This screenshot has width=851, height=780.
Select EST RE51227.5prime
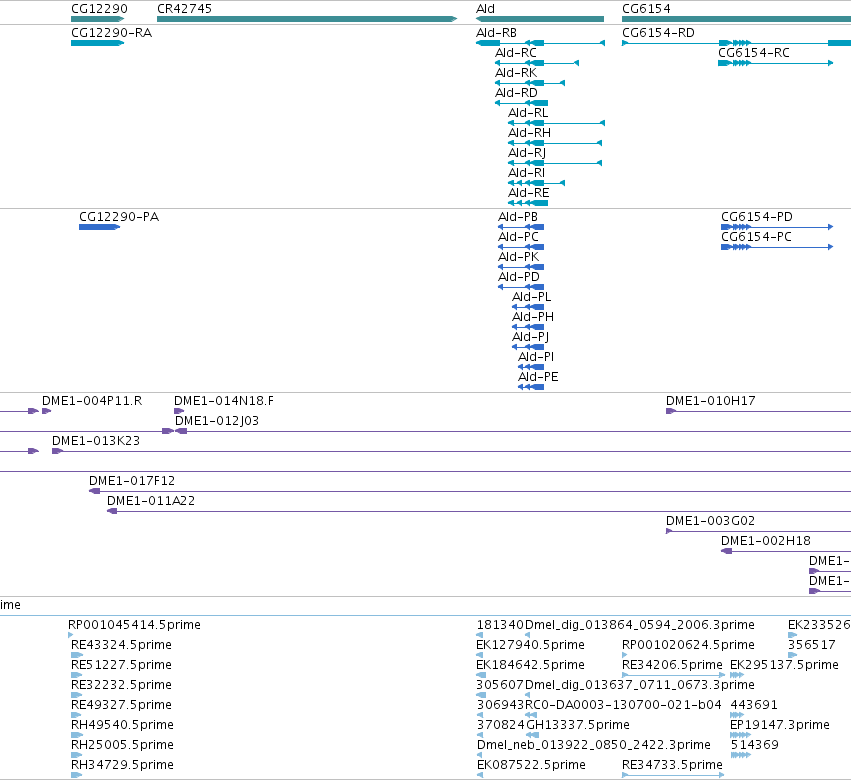[x=77, y=675]
